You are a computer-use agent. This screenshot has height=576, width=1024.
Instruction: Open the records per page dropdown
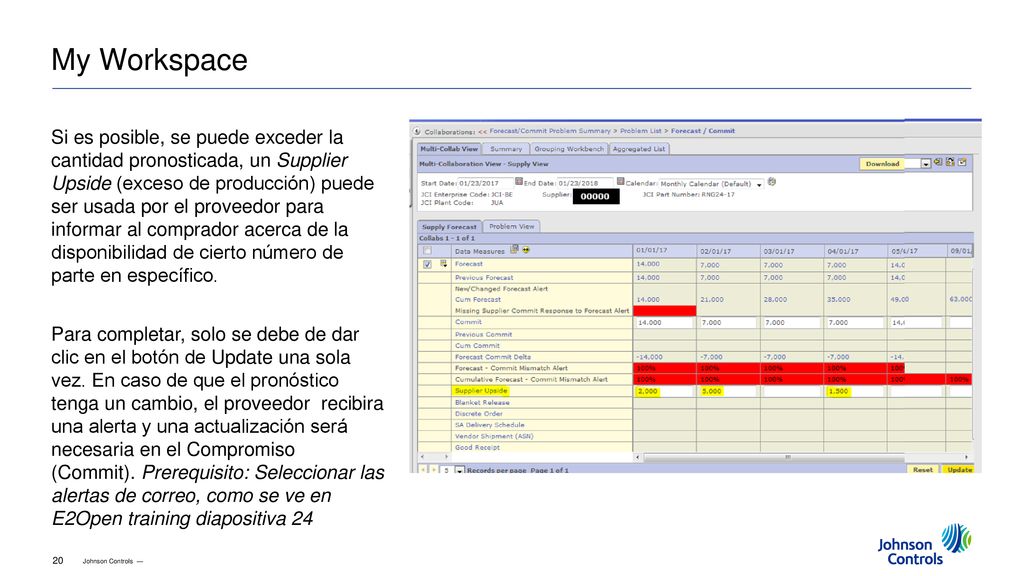tap(459, 470)
